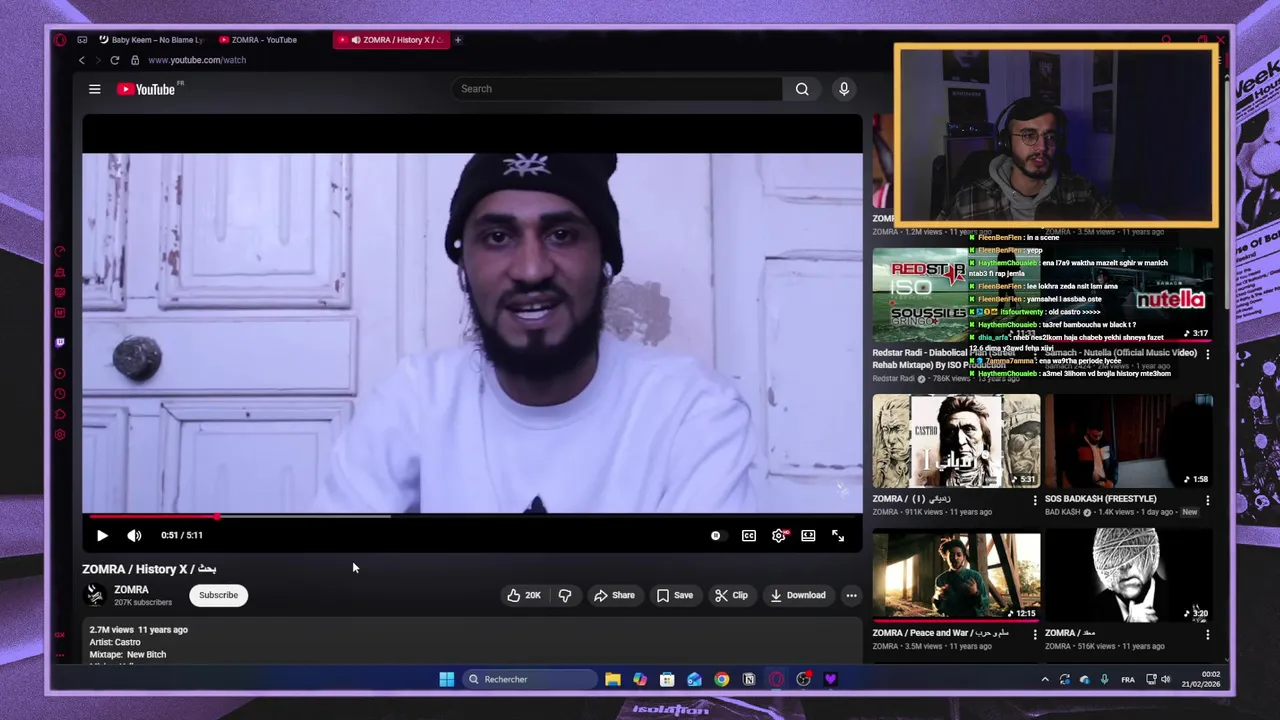Viewport: 1280px width, 720px height.
Task: Open Opera sidebar settings gear
Action: (60, 435)
